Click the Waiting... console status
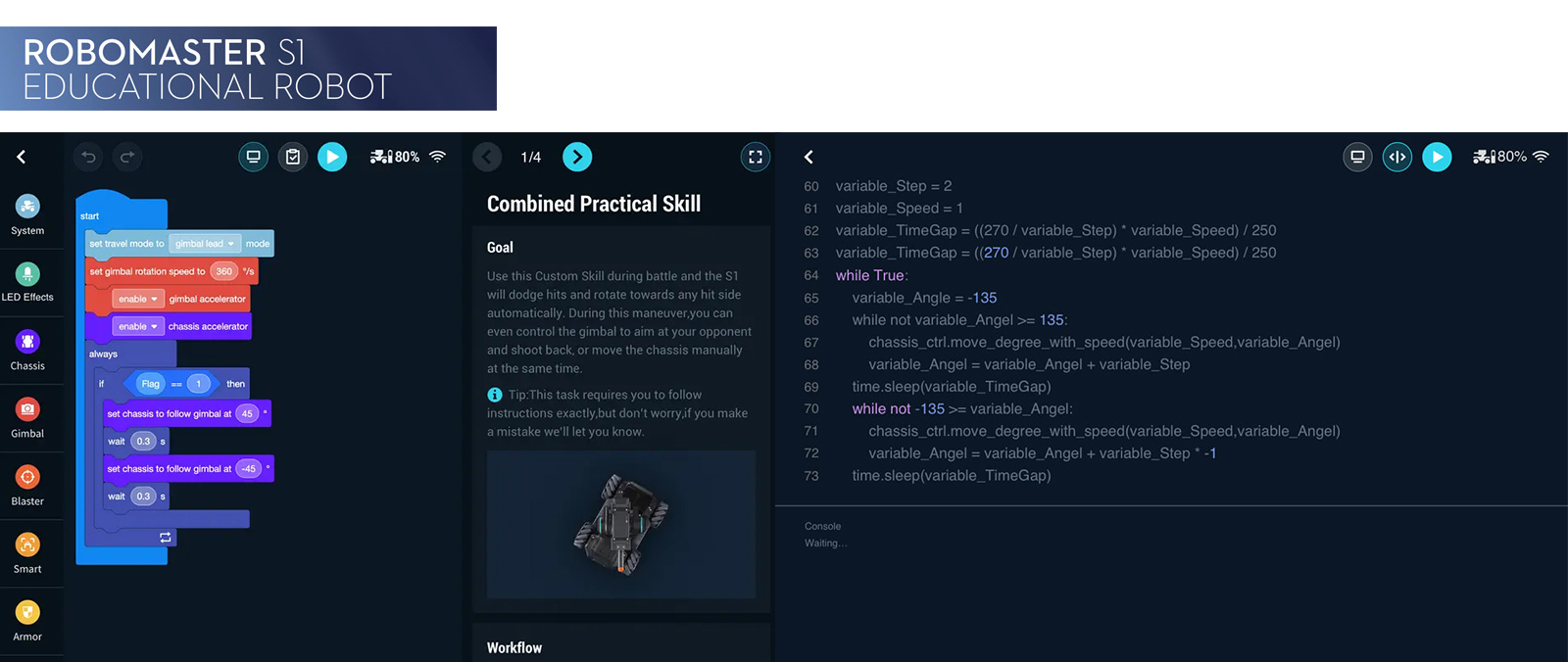Screen dimensions: 1568x662 pos(826,543)
